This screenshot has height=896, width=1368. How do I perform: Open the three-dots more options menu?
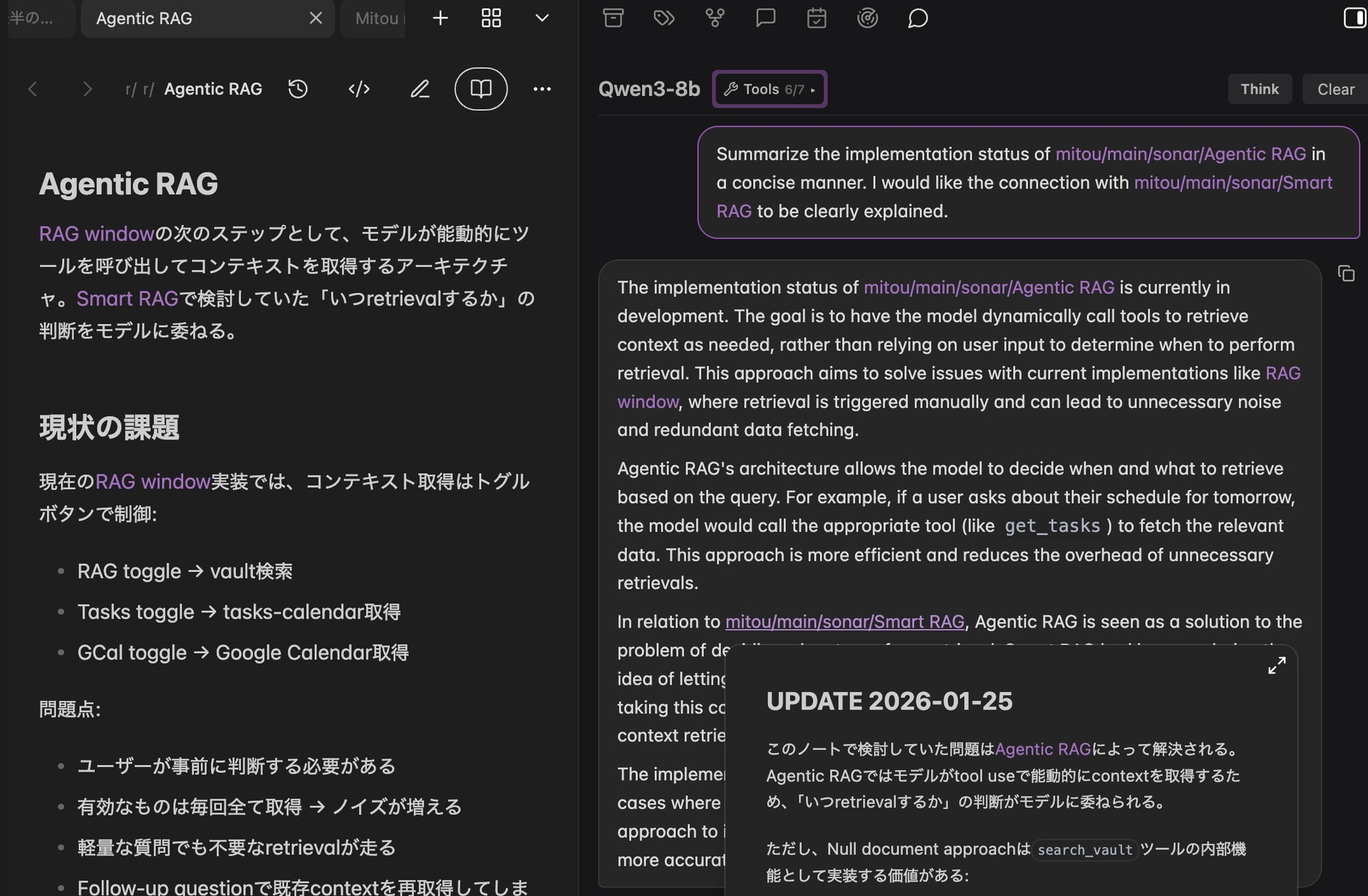coord(542,89)
